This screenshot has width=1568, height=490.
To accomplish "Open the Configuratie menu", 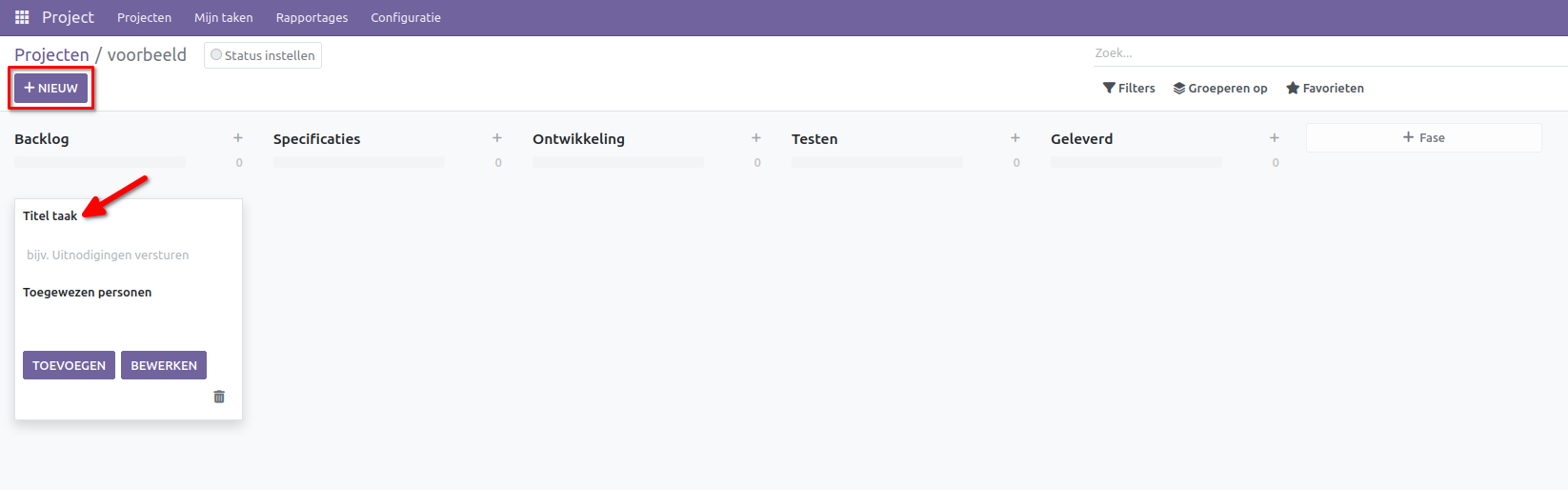I will (x=406, y=17).
